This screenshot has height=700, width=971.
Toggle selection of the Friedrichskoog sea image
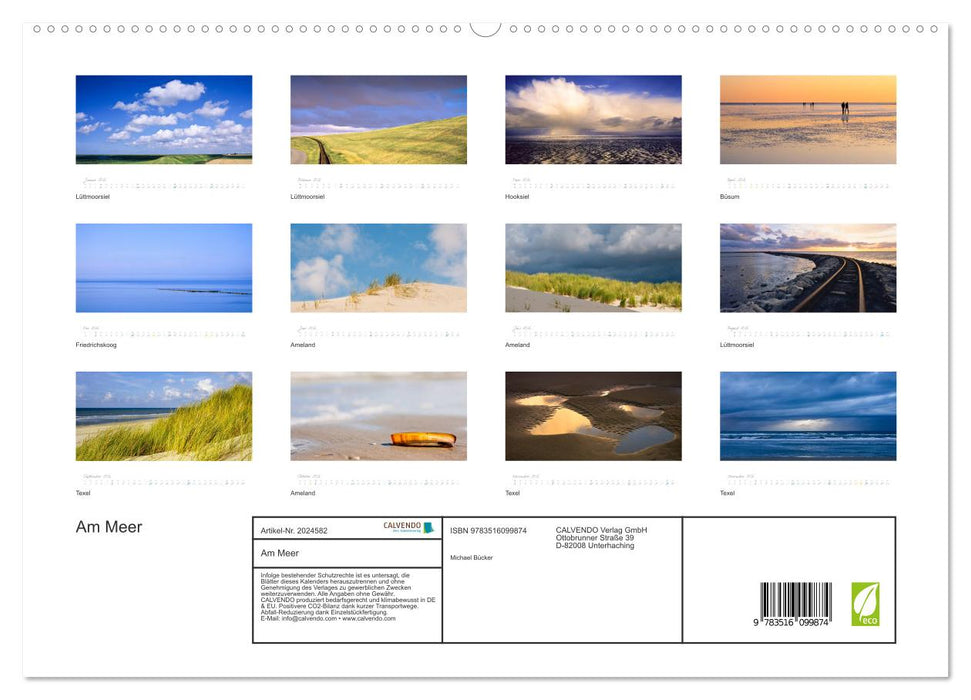163,267
